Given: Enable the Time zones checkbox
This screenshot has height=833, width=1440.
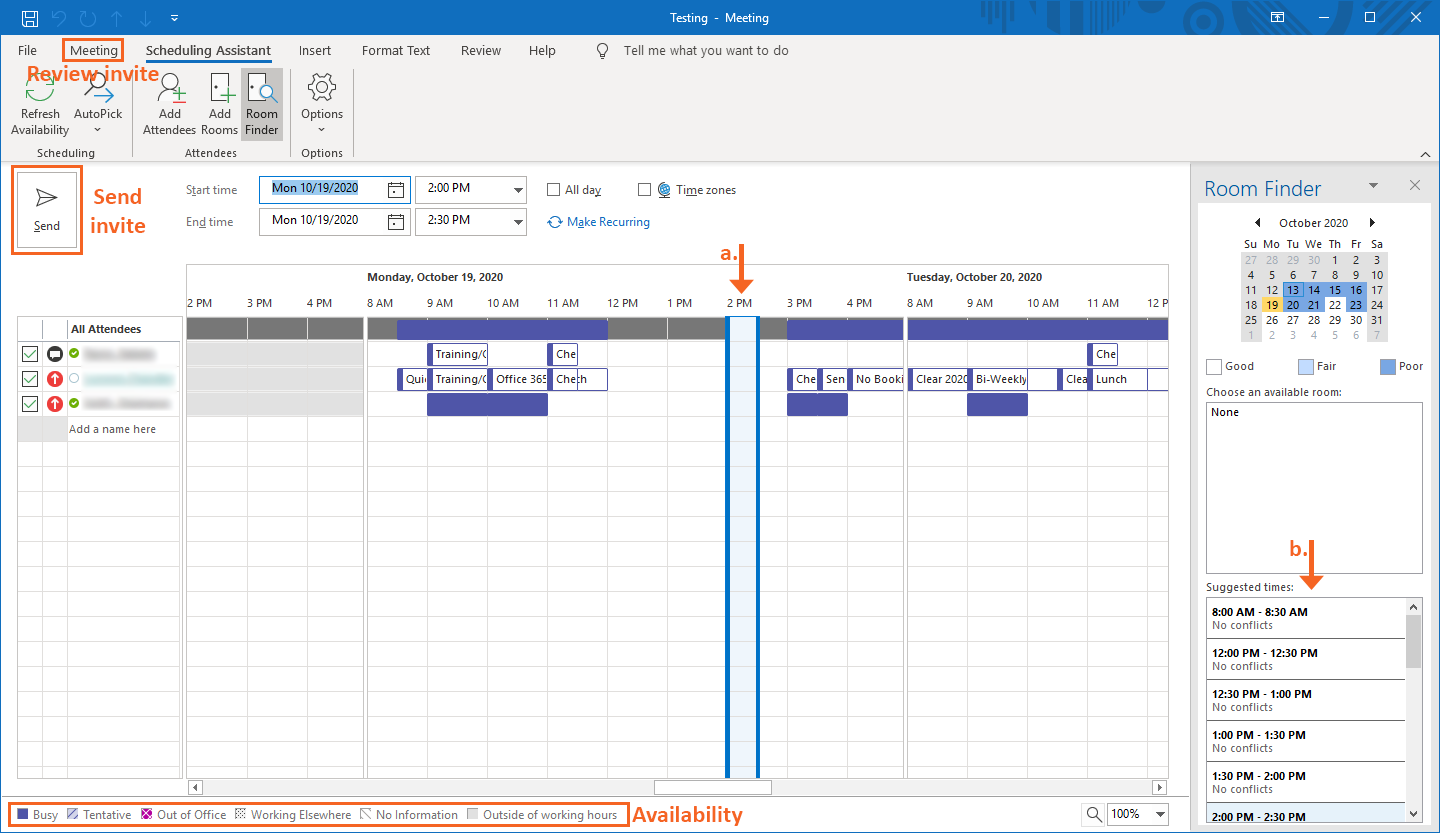Looking at the screenshot, I should pyautogui.click(x=645, y=189).
